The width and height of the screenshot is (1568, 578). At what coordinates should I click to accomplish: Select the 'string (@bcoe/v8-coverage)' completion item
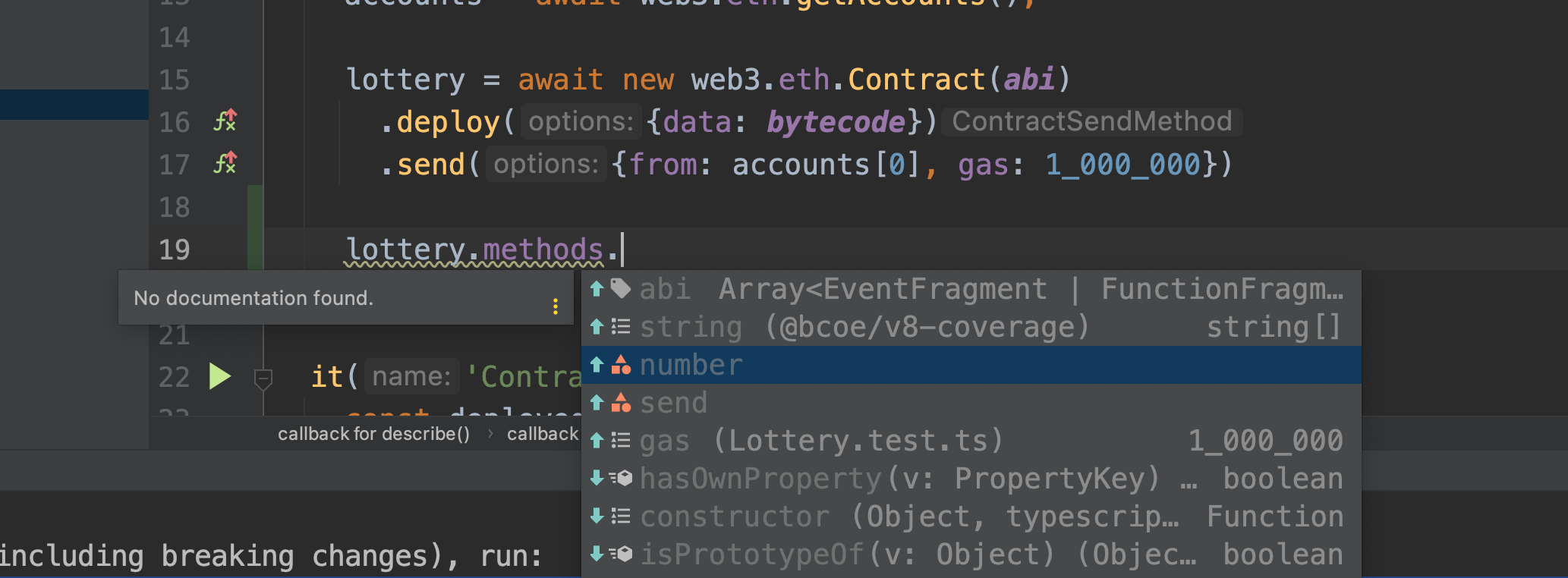pos(971,327)
